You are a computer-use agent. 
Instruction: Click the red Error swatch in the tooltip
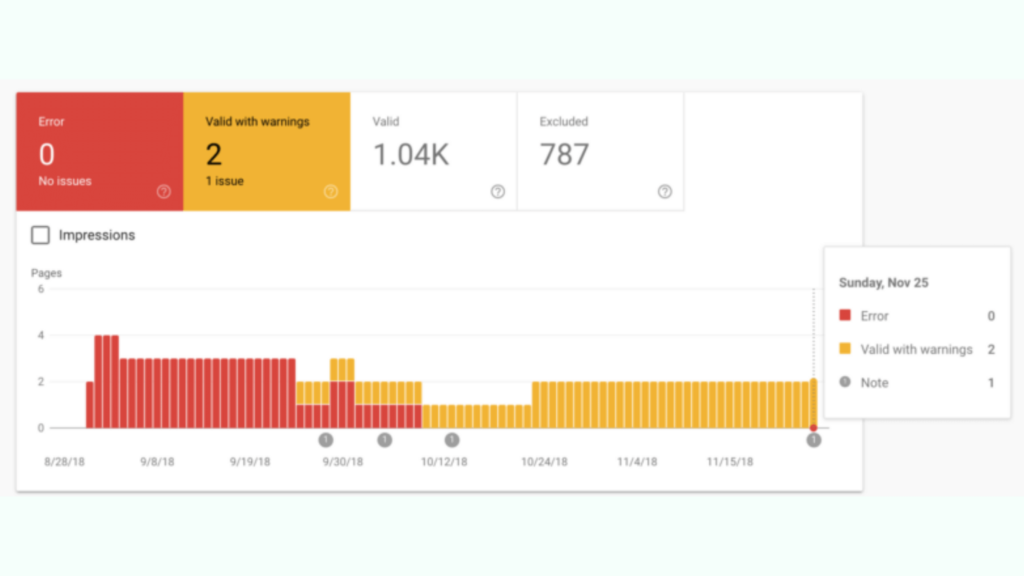pos(845,315)
